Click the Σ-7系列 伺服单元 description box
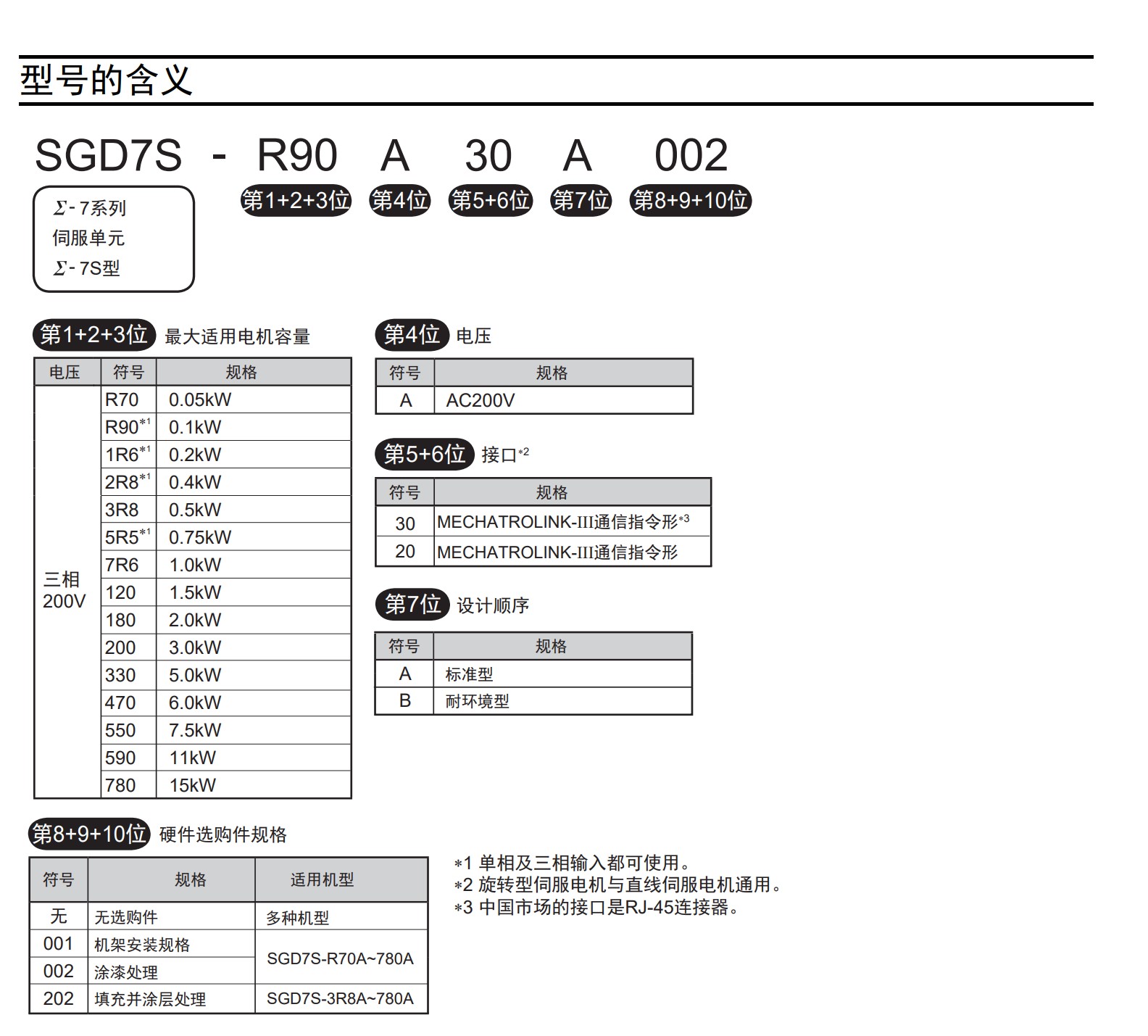This screenshot has height=1036, width=1148. 114,239
